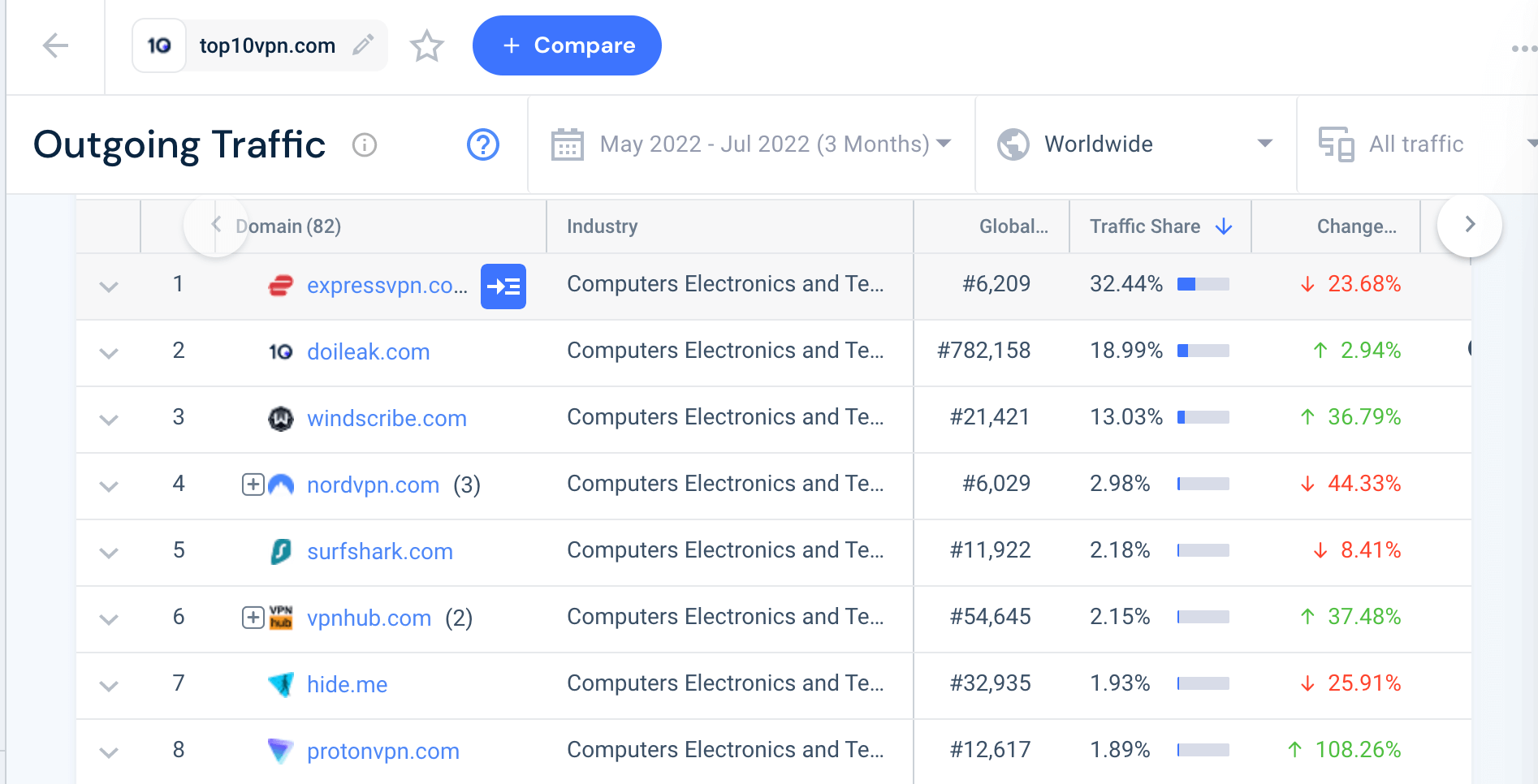Open the Outgoing Traffic info tooltip

point(365,145)
